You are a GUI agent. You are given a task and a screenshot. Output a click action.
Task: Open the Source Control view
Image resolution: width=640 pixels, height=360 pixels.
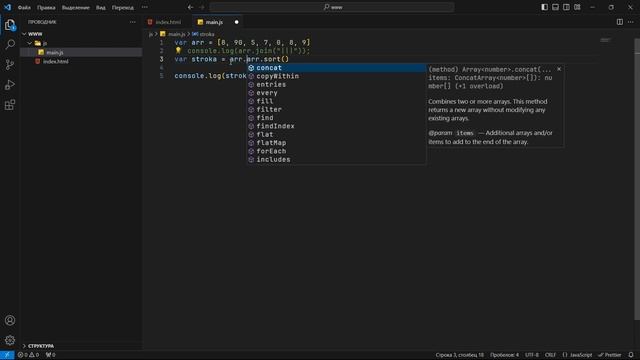coord(10,64)
